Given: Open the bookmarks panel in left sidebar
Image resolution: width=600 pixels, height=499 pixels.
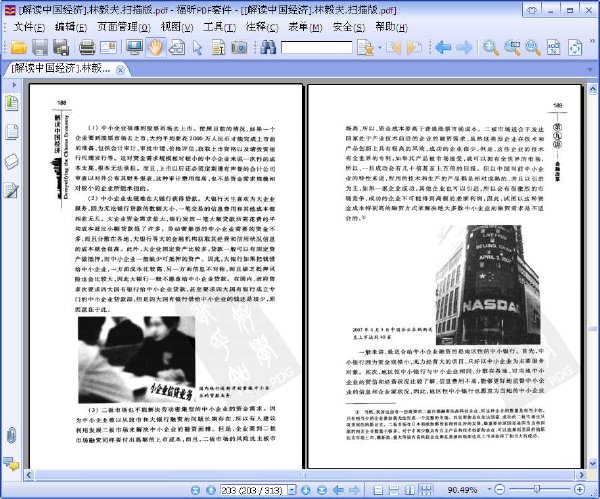Looking at the screenshot, I should pos(11,103).
